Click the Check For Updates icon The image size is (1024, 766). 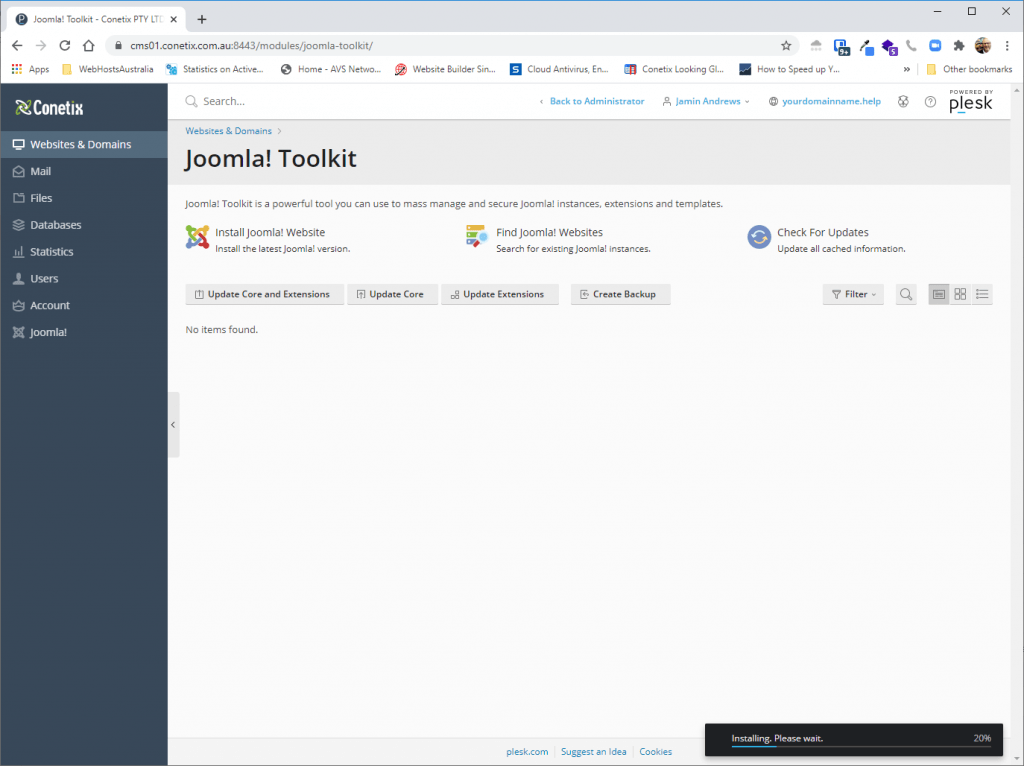759,237
